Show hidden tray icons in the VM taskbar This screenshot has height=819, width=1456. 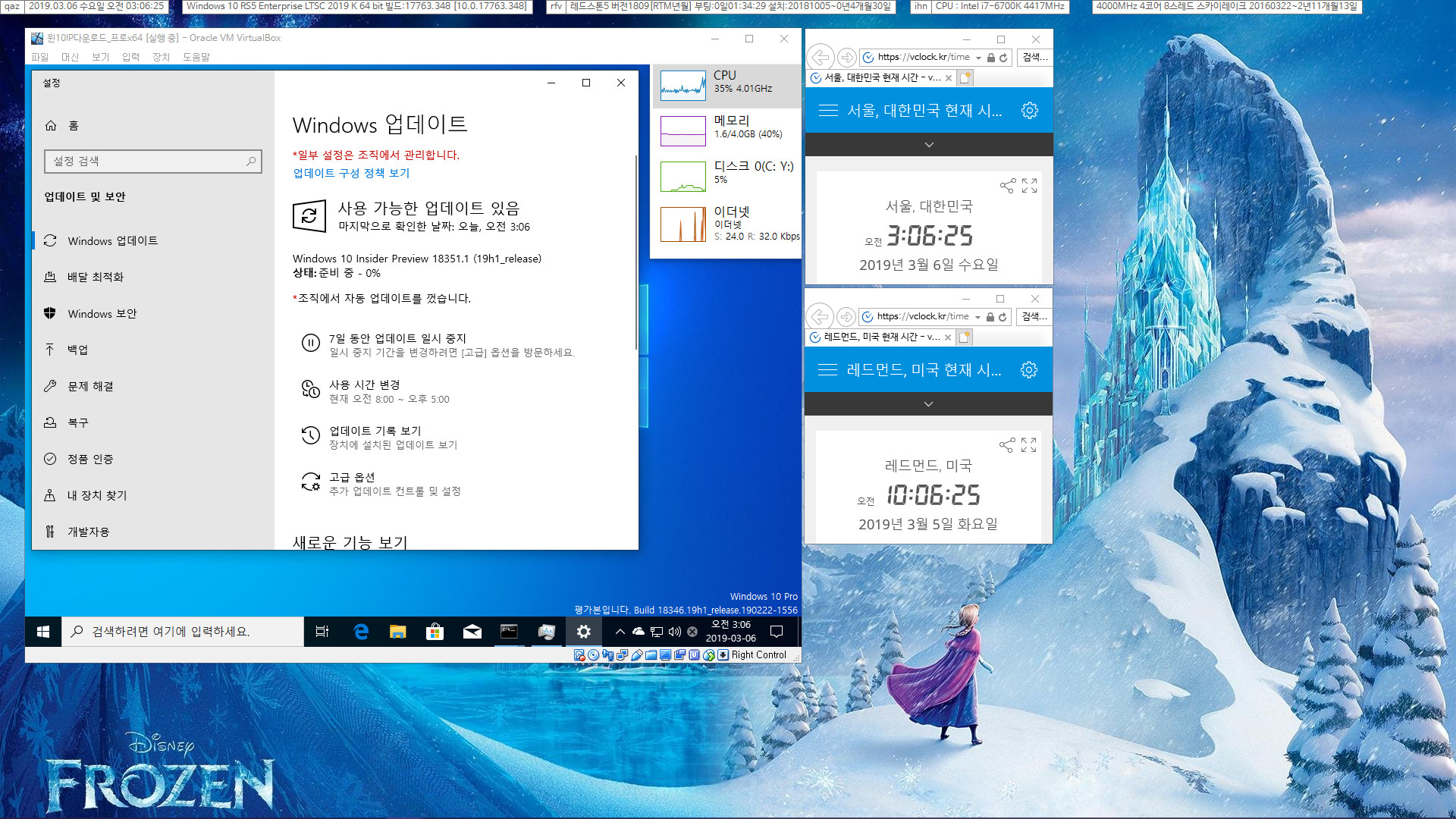click(620, 632)
